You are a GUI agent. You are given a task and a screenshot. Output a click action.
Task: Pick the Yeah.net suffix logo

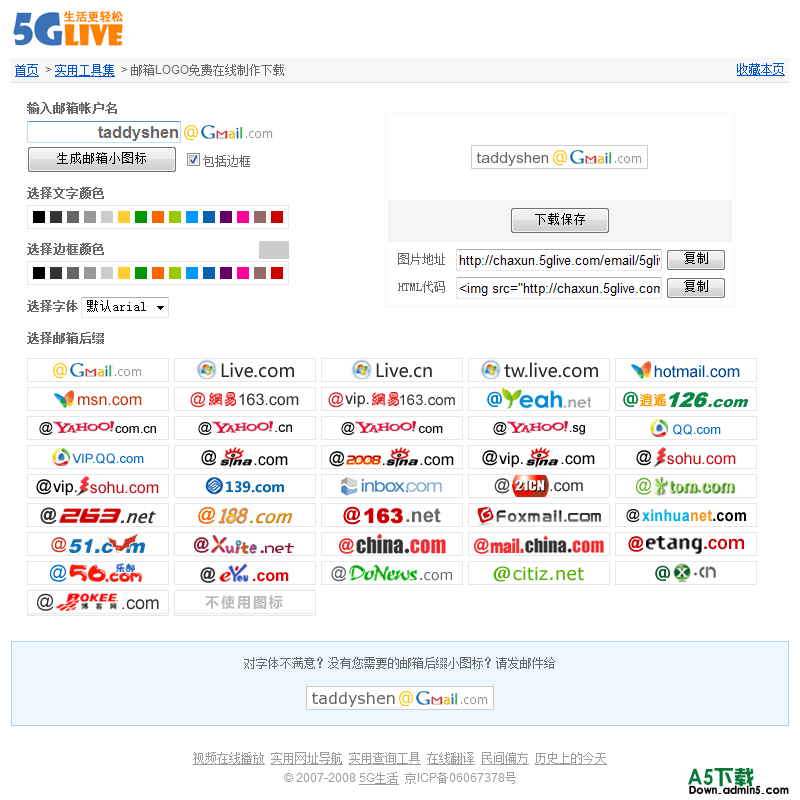(x=539, y=399)
